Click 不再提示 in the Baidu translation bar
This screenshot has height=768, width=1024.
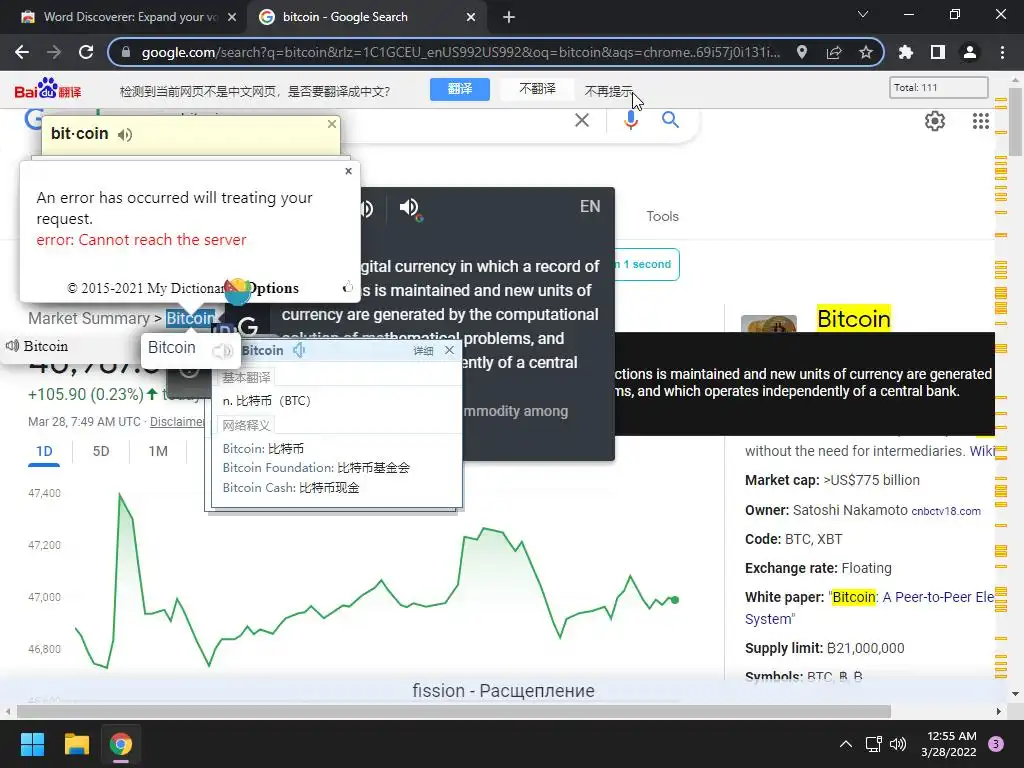(609, 91)
